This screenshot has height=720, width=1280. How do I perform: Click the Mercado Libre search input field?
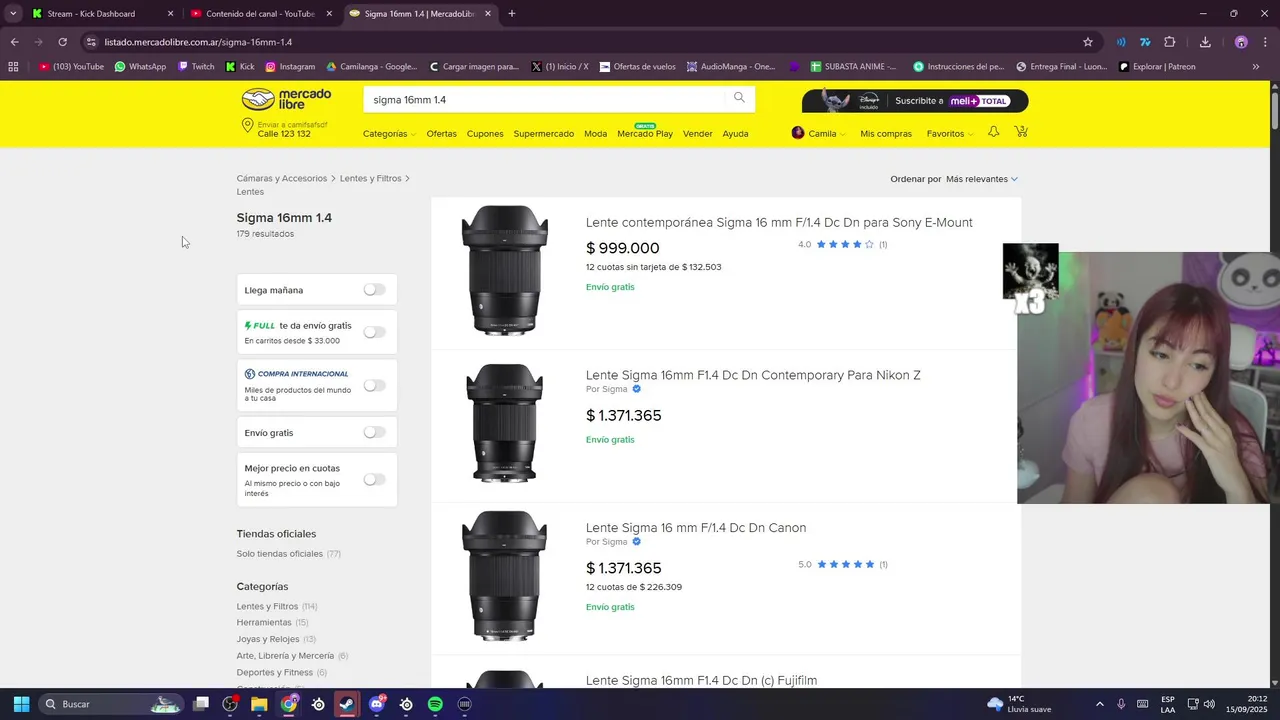[545, 99]
